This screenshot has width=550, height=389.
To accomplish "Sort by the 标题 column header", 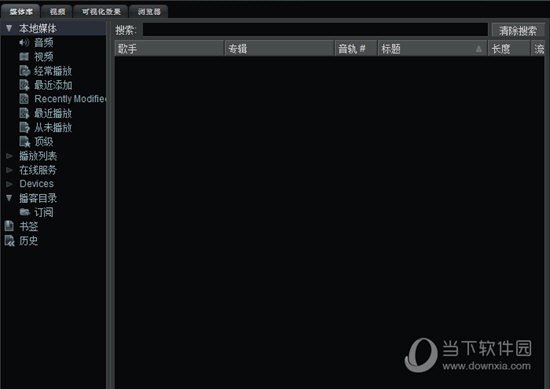I will tap(432, 48).
